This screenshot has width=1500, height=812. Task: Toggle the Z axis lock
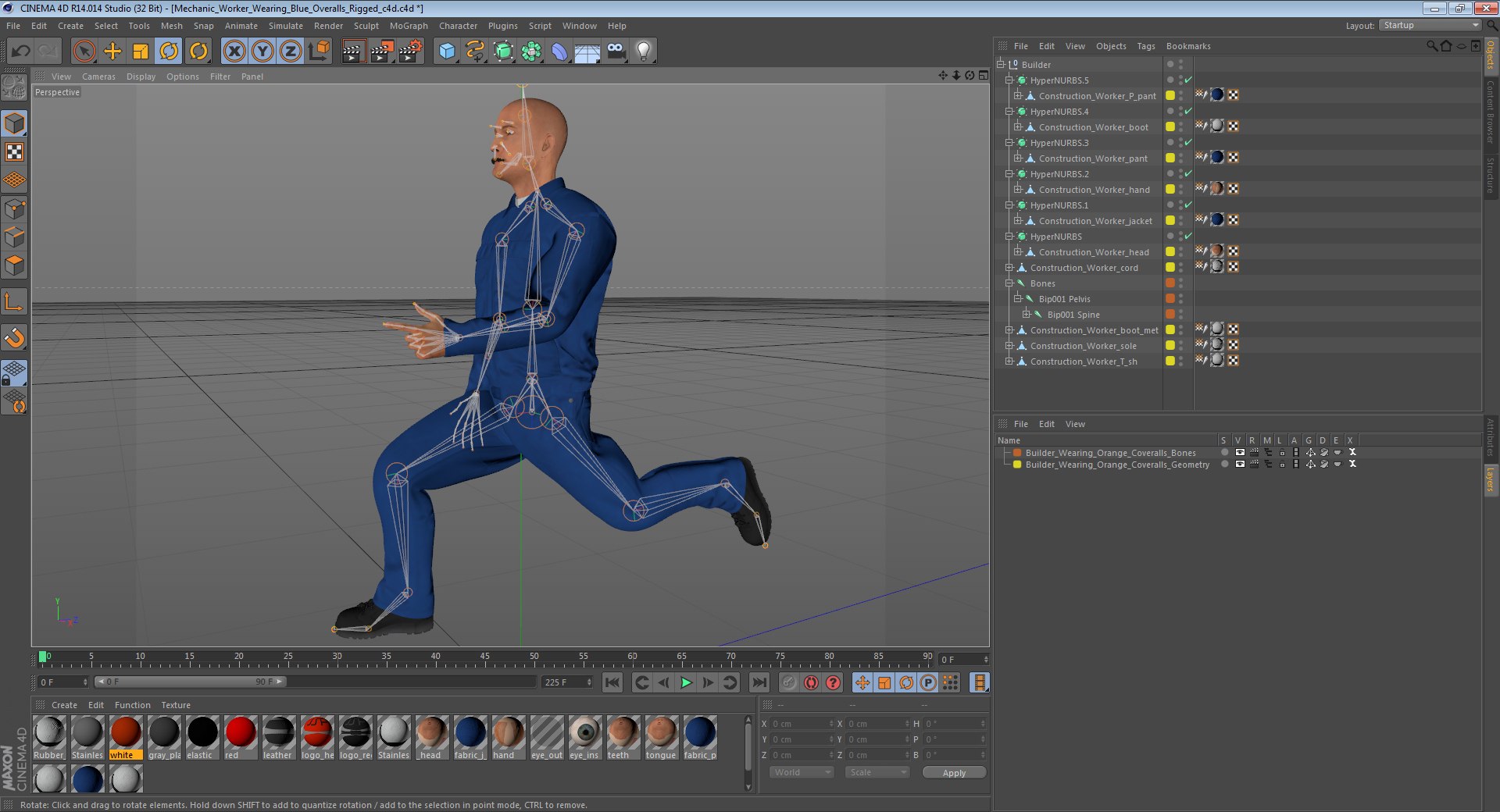(x=291, y=52)
